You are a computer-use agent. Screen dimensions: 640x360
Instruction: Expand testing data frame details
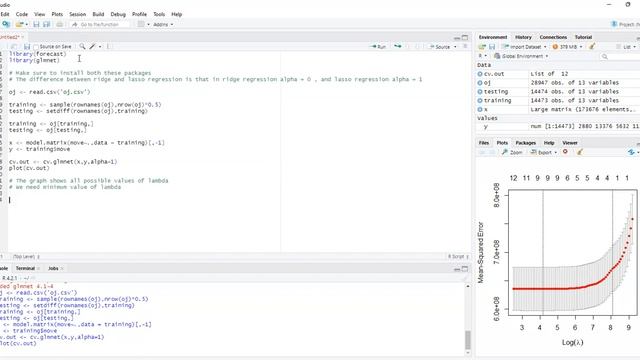[x=480, y=92]
